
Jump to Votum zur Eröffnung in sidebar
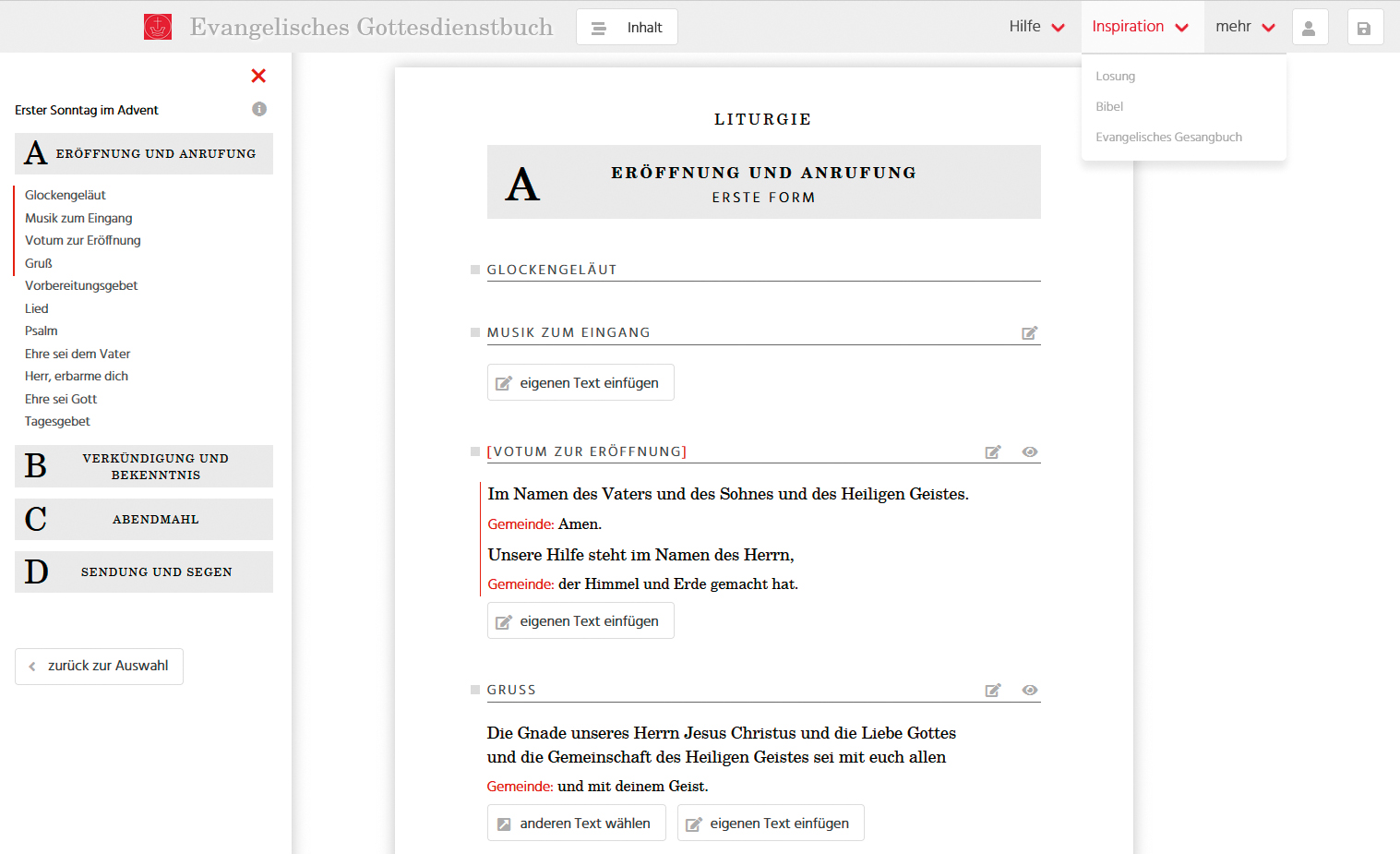pos(83,241)
